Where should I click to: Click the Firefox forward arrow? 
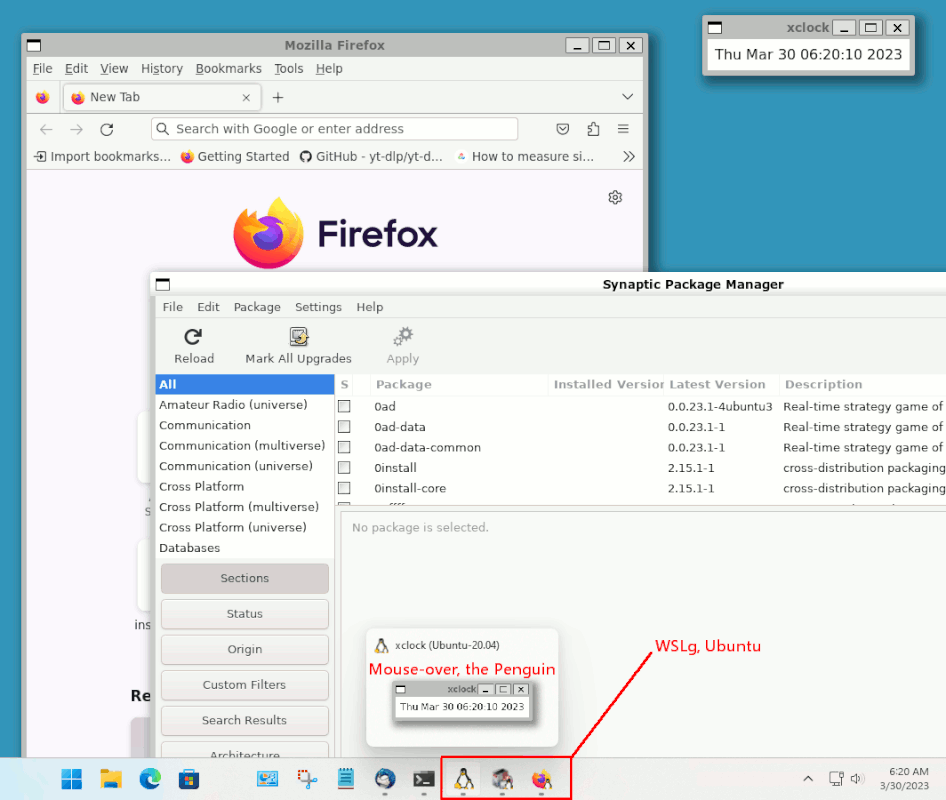point(76,129)
